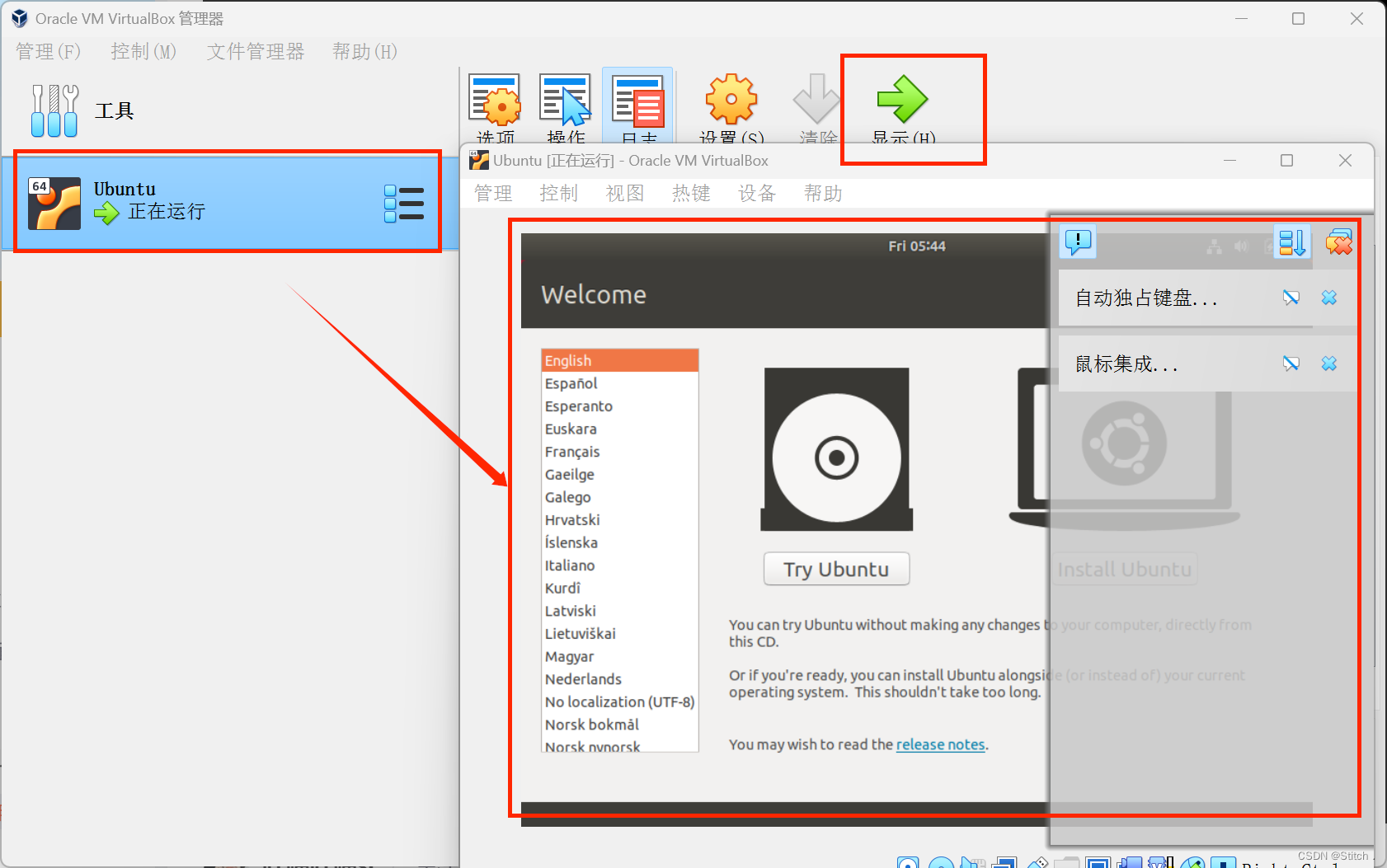1387x868 pixels.
Task: Dismiss the 自动独占键盘 notification
Action: (x=1329, y=298)
